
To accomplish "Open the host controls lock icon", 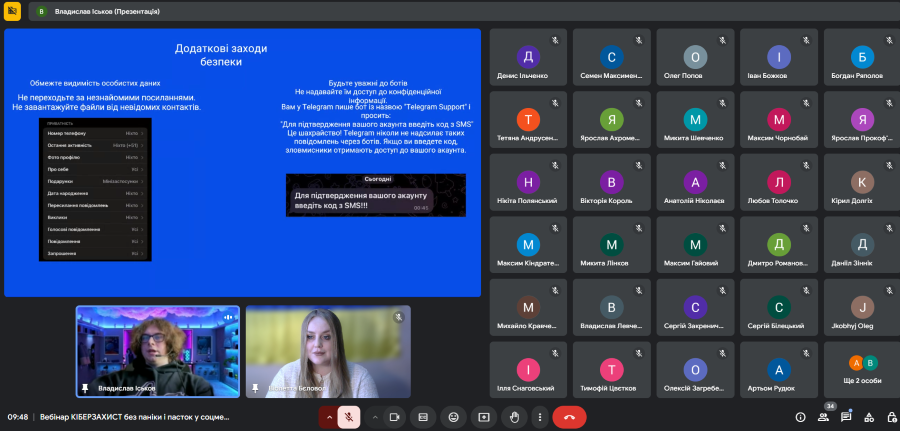I will tap(891, 417).
